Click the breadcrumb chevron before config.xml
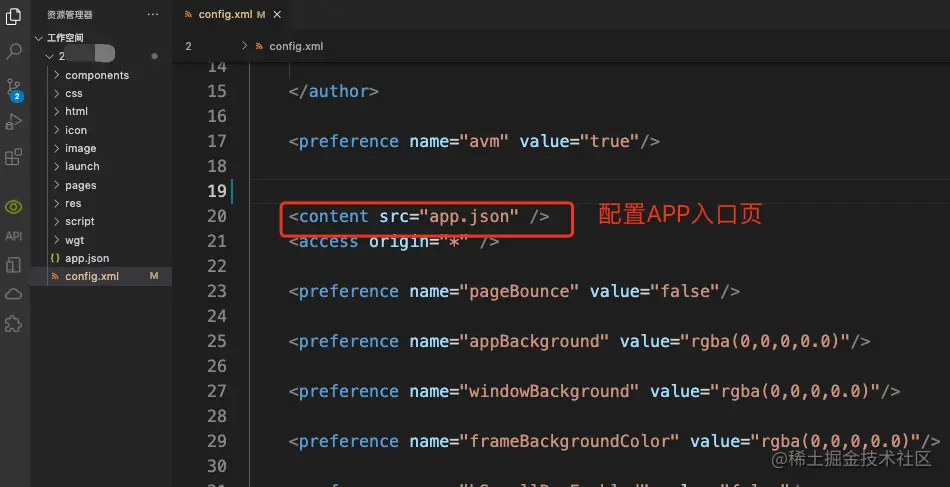950x487 pixels. pyautogui.click(x=244, y=45)
